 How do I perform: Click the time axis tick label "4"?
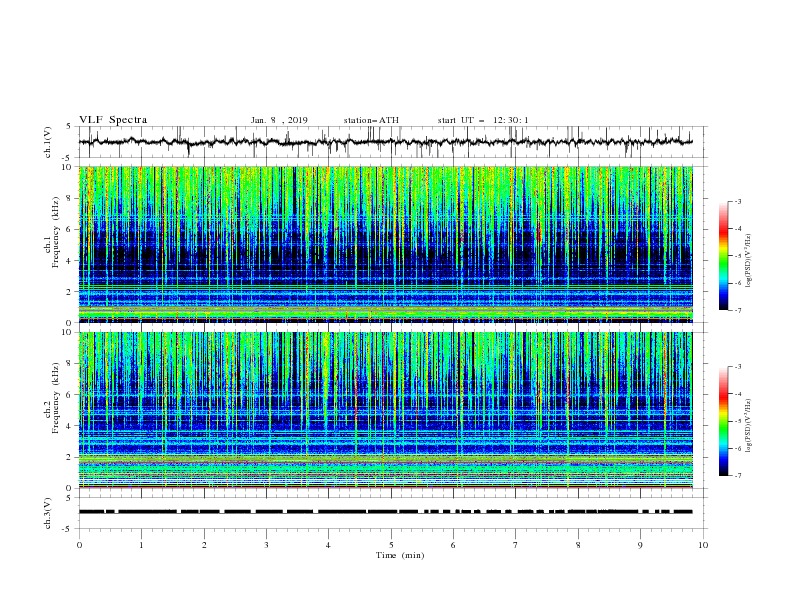pyautogui.click(x=328, y=545)
